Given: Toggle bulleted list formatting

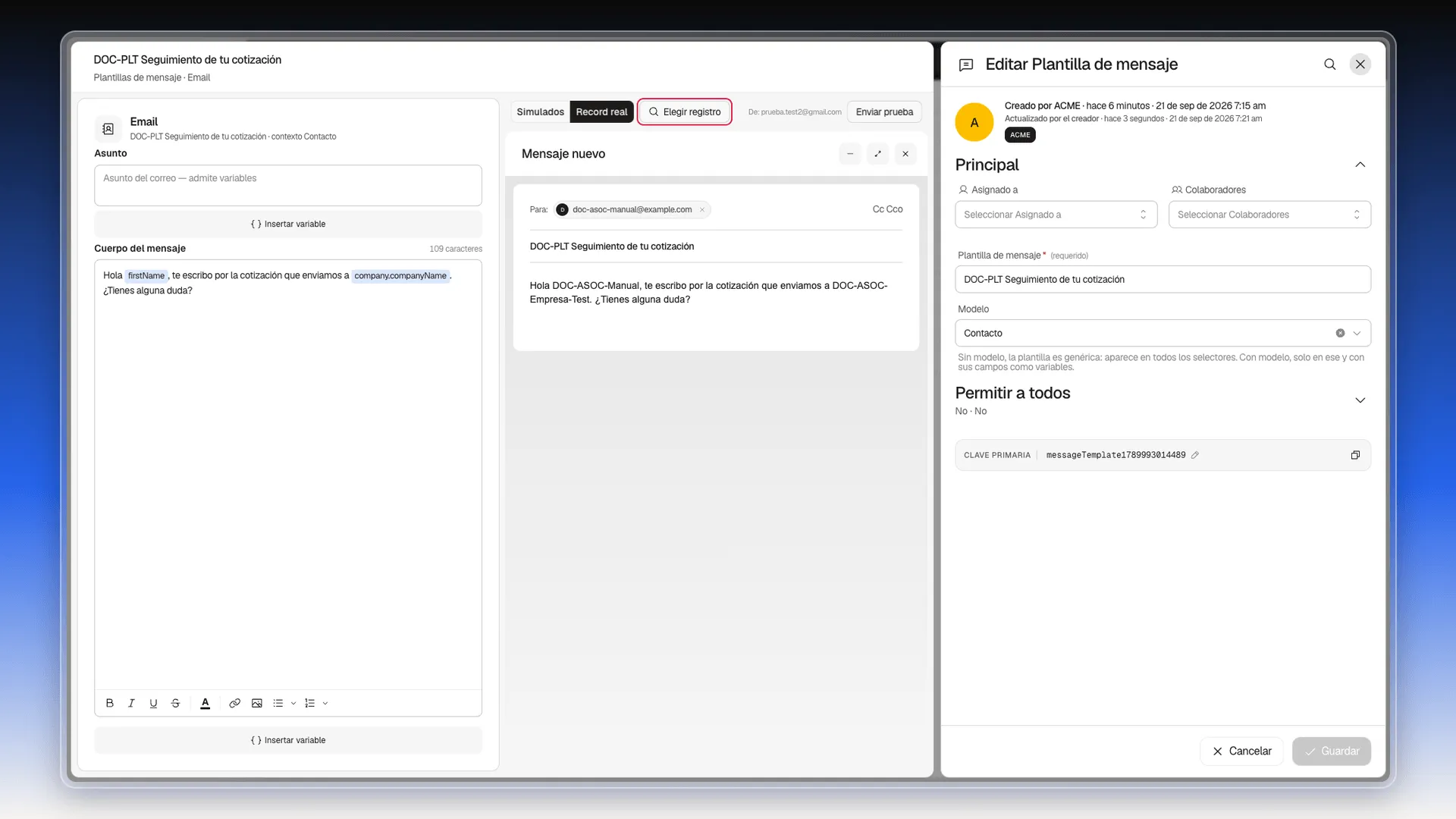Looking at the screenshot, I should [x=278, y=703].
